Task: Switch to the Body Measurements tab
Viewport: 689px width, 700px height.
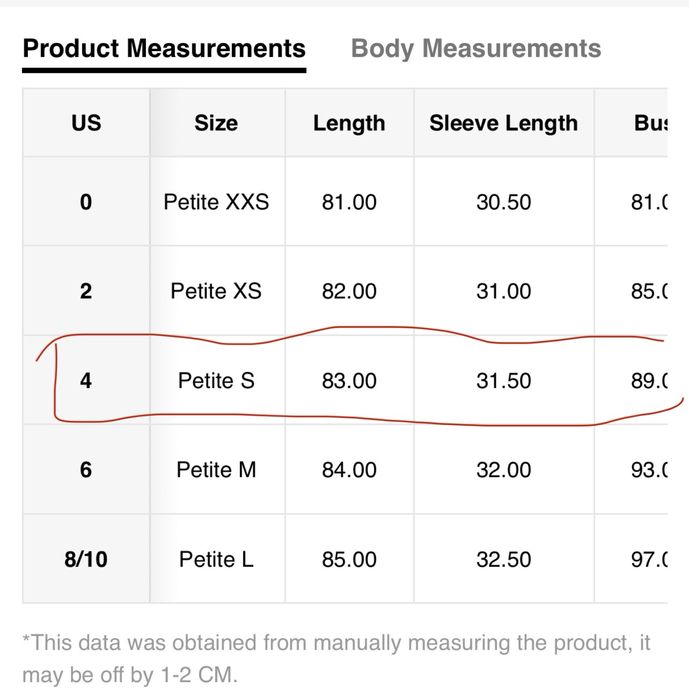Action: pos(476,48)
